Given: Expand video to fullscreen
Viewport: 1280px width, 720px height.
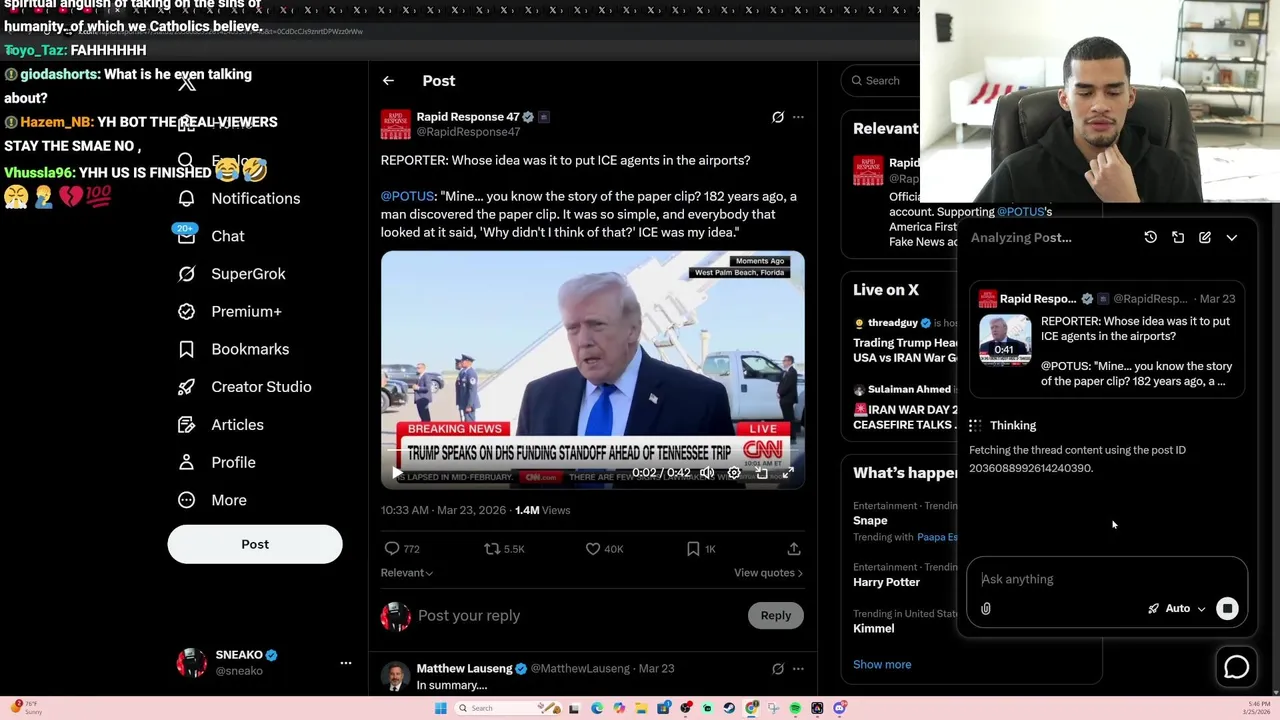Looking at the screenshot, I should tap(788, 473).
